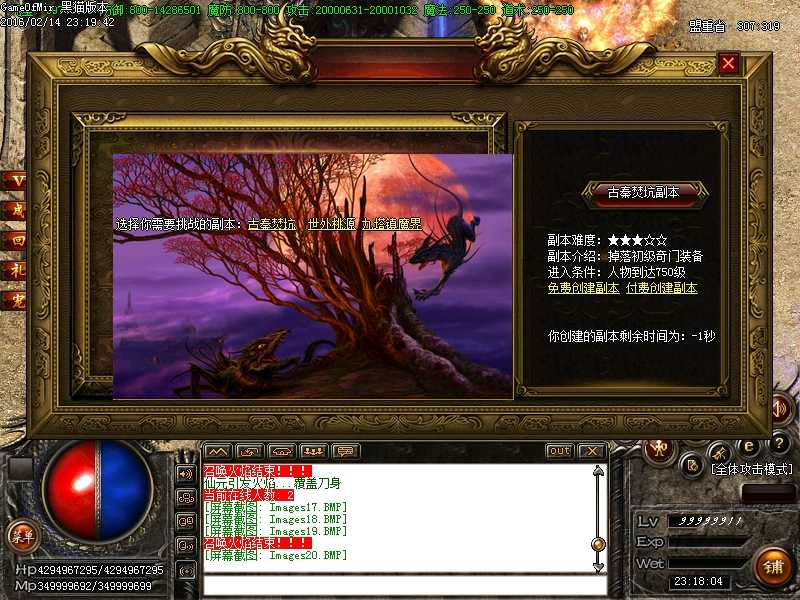
Task: Click the 盟重省 map name text
Action: 707,26
